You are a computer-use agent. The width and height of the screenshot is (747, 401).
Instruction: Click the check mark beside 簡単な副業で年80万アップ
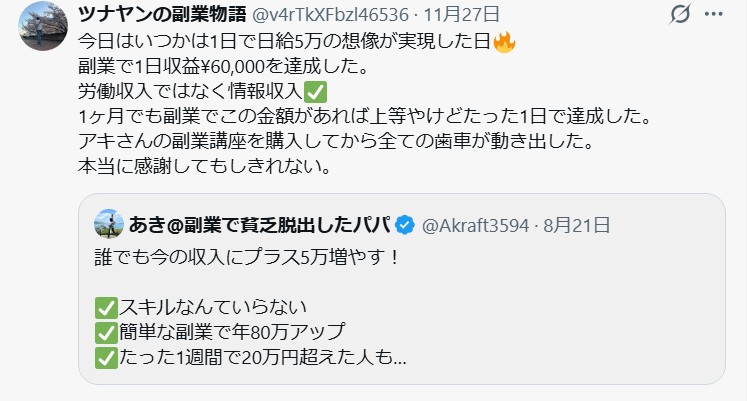106,332
